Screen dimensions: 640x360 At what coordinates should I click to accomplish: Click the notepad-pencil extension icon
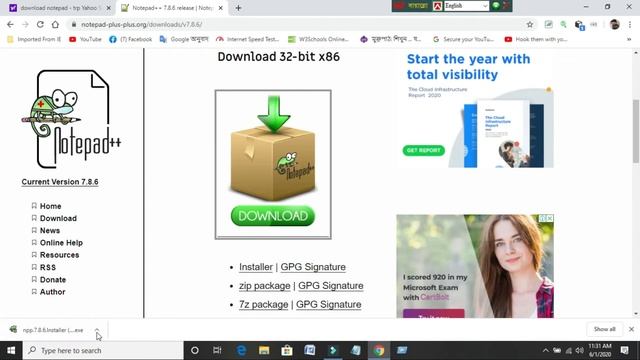tap(549, 24)
